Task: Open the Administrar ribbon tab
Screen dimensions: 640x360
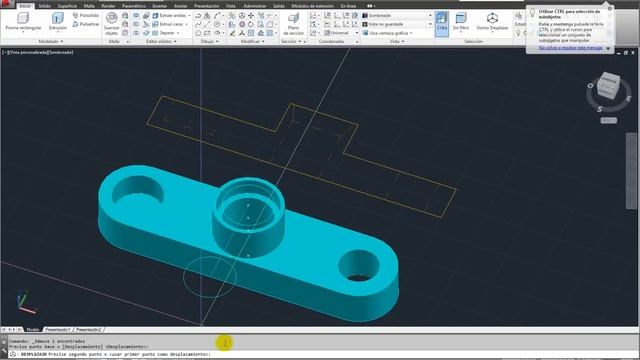Action: click(255, 6)
